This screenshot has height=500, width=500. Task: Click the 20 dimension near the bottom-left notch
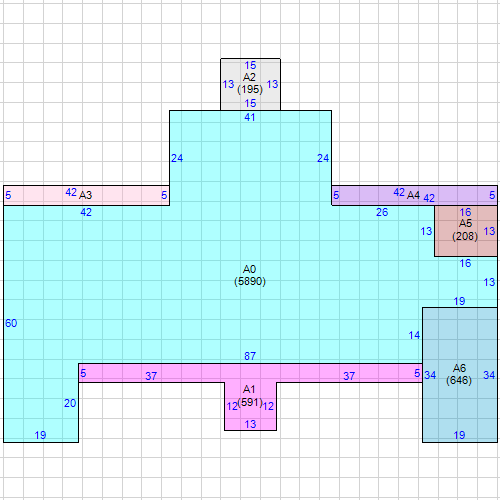(x=70, y=403)
